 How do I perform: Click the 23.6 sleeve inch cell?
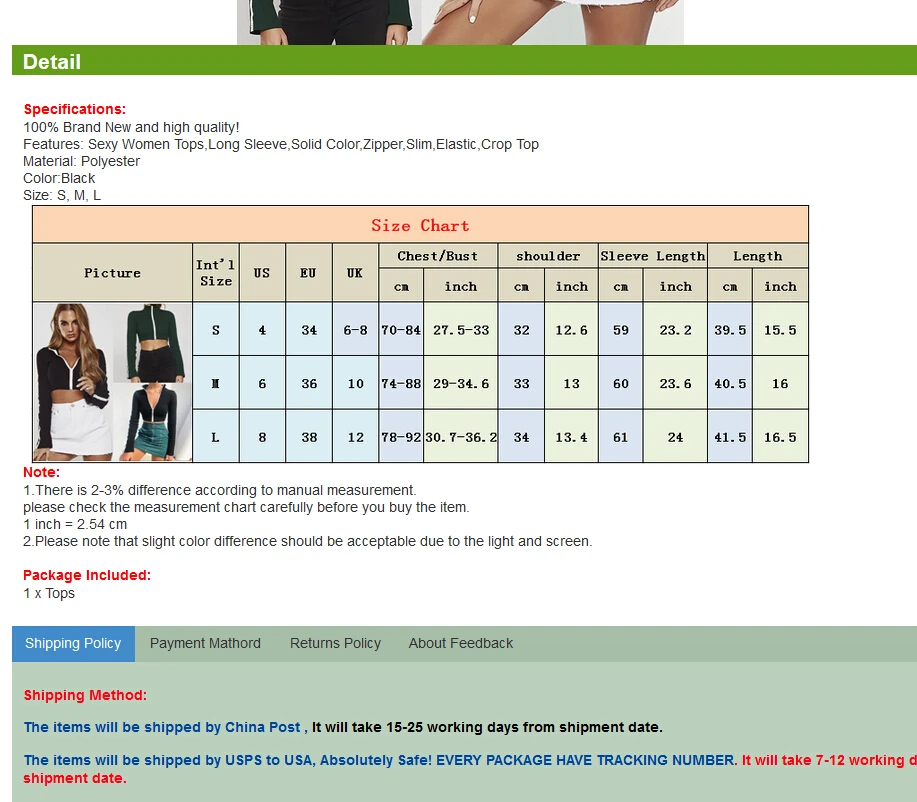click(x=675, y=384)
